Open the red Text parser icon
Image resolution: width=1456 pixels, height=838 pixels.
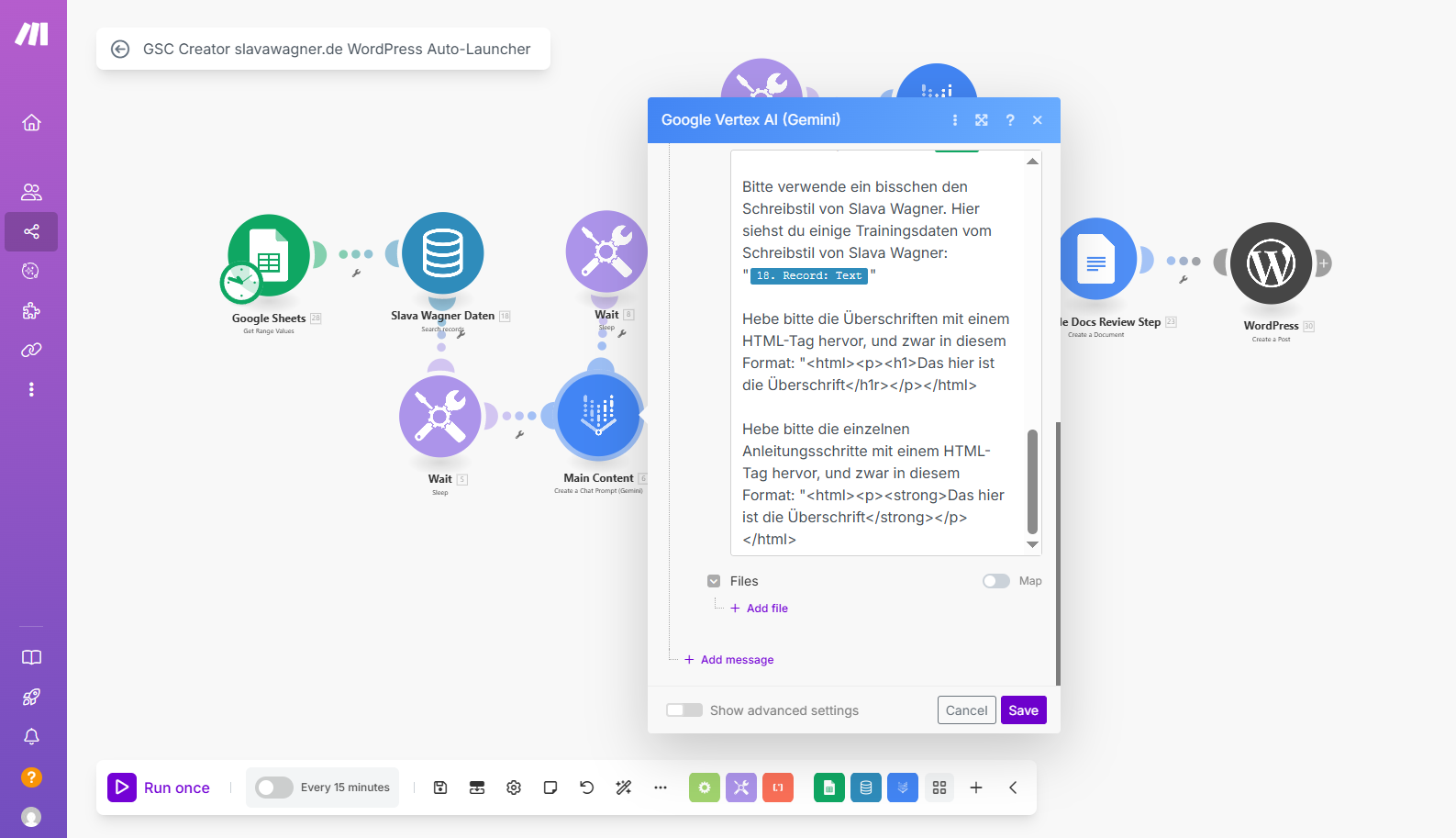click(x=778, y=788)
